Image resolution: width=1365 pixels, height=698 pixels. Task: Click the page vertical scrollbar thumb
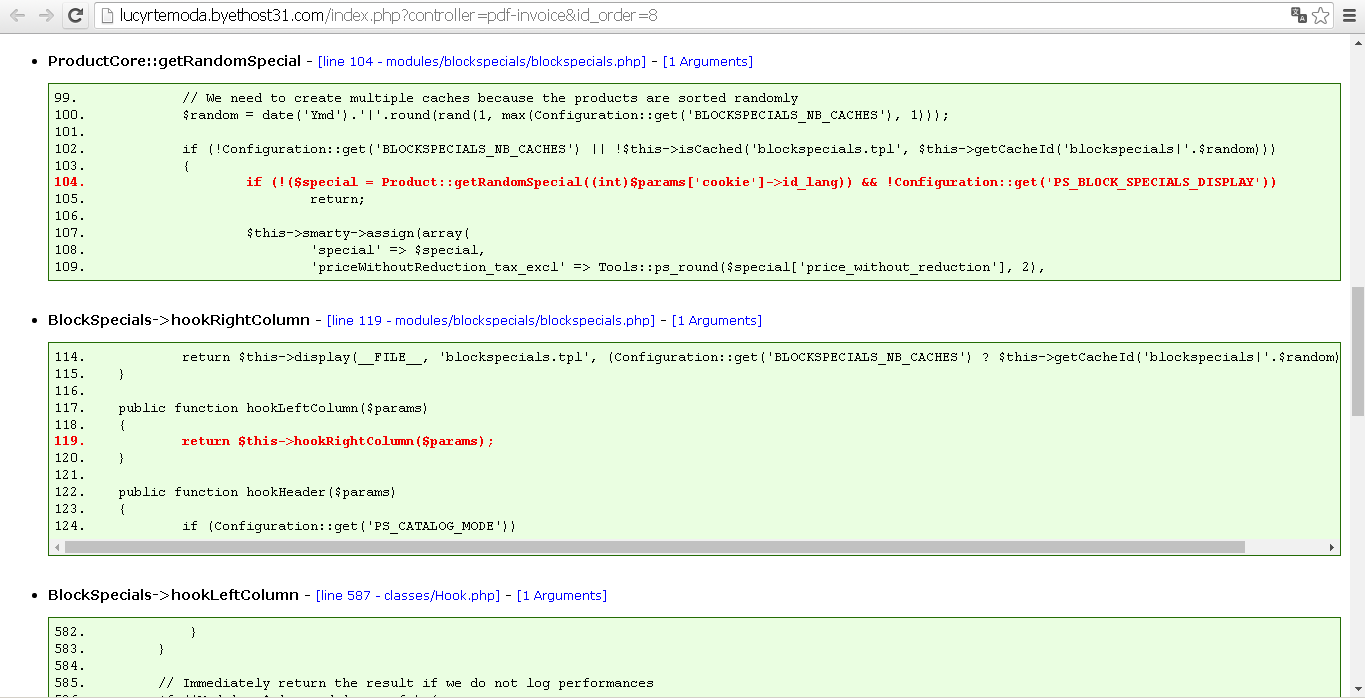1357,350
